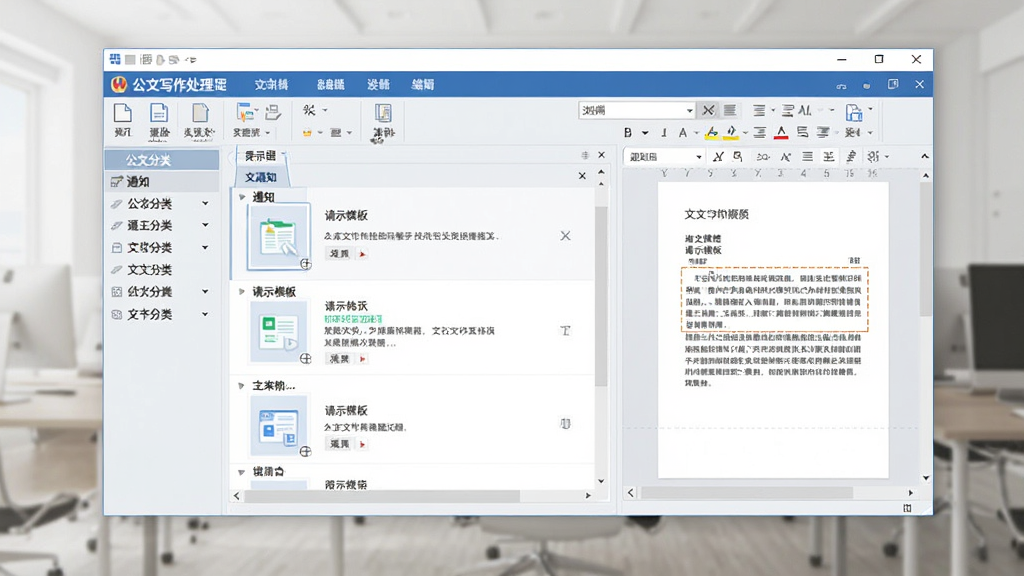Expand the last sidebar category row chevron
Viewport: 1024px width, 576px height.
point(205,314)
